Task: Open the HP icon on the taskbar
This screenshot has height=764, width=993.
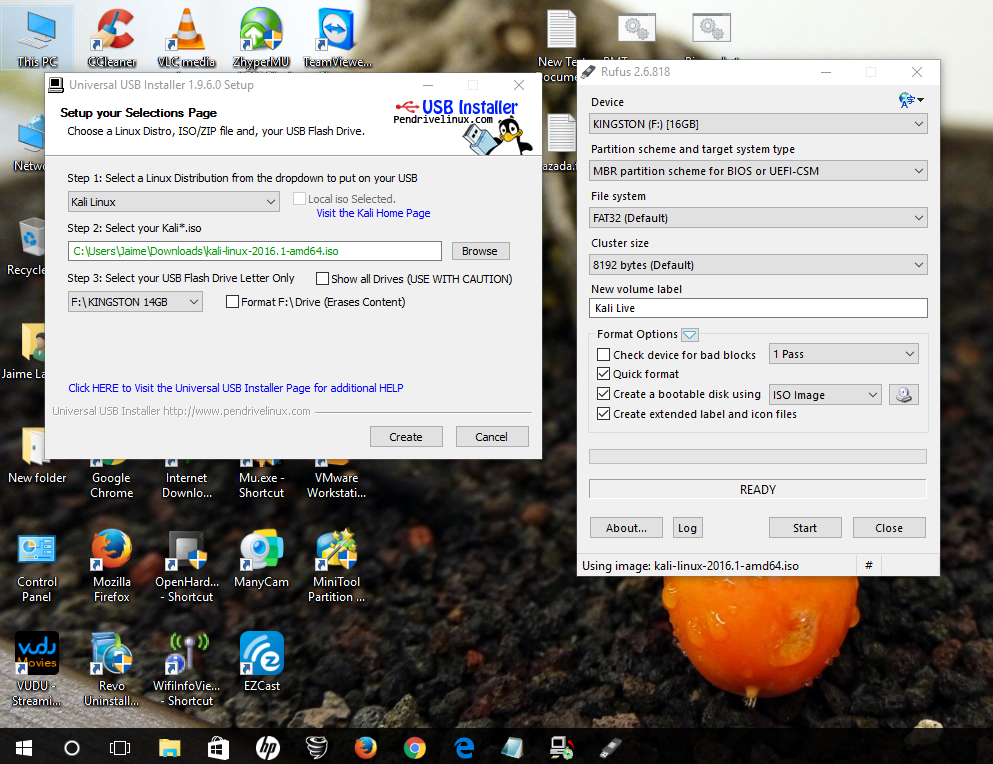Action: click(x=267, y=748)
